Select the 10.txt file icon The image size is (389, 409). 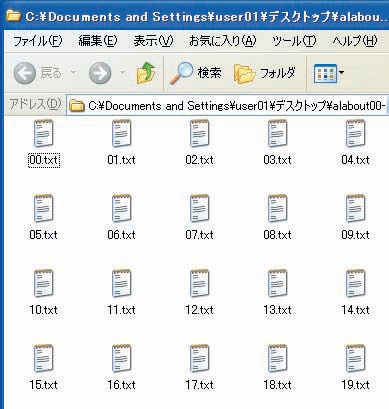pos(44,284)
